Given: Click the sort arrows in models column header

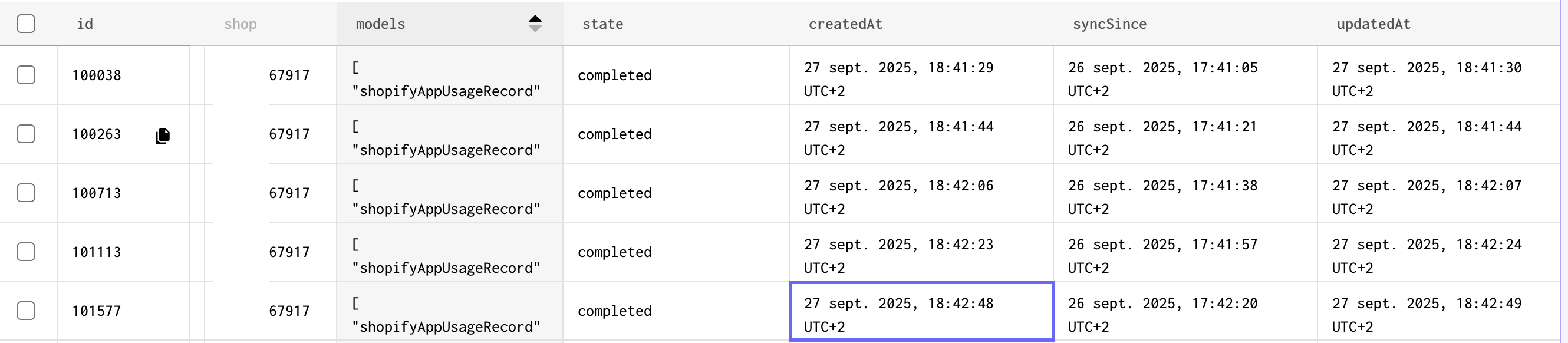Looking at the screenshot, I should point(535,24).
